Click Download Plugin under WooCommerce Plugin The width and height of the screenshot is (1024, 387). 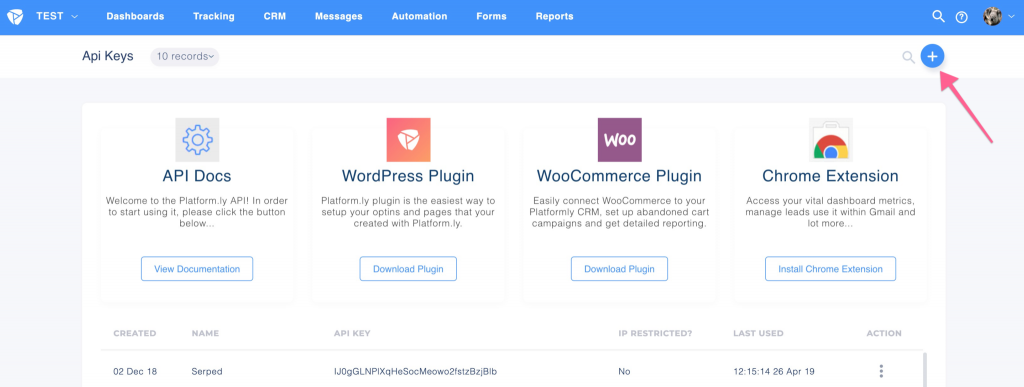(619, 269)
